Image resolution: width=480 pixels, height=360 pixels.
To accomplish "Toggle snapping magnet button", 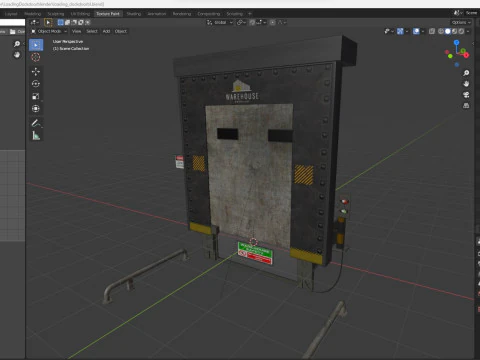I will (x=252, y=22).
